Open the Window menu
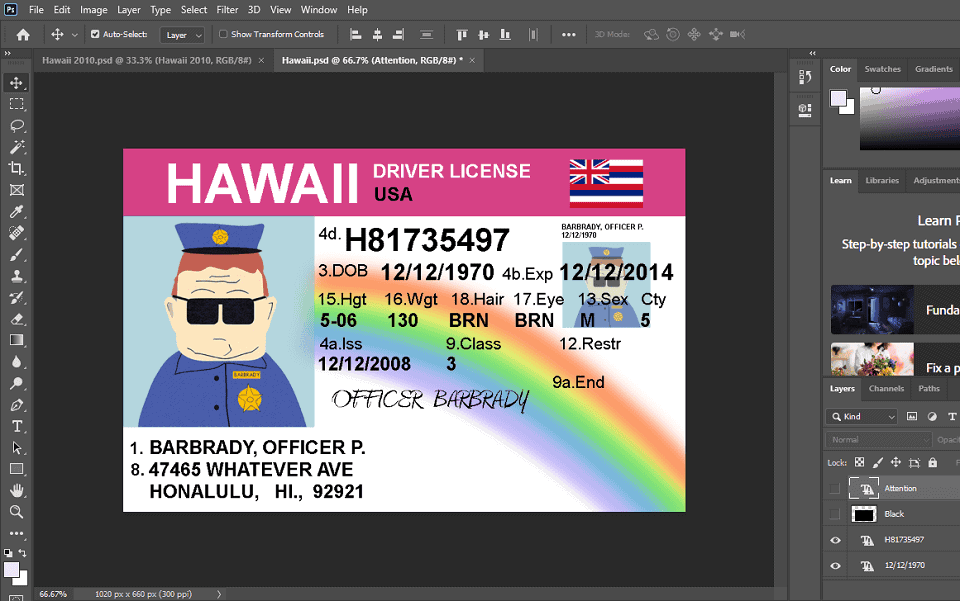The height and width of the screenshot is (601, 960). click(318, 10)
